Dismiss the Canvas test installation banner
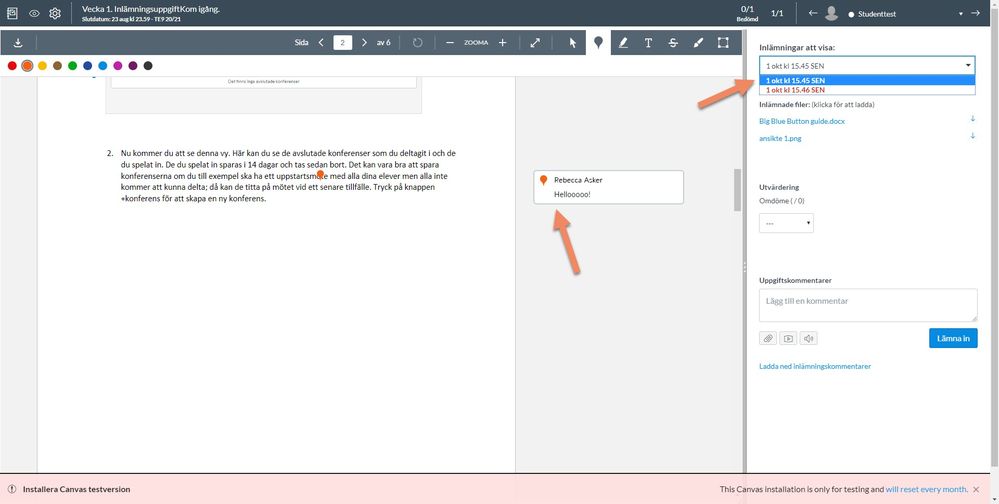 (x=976, y=489)
